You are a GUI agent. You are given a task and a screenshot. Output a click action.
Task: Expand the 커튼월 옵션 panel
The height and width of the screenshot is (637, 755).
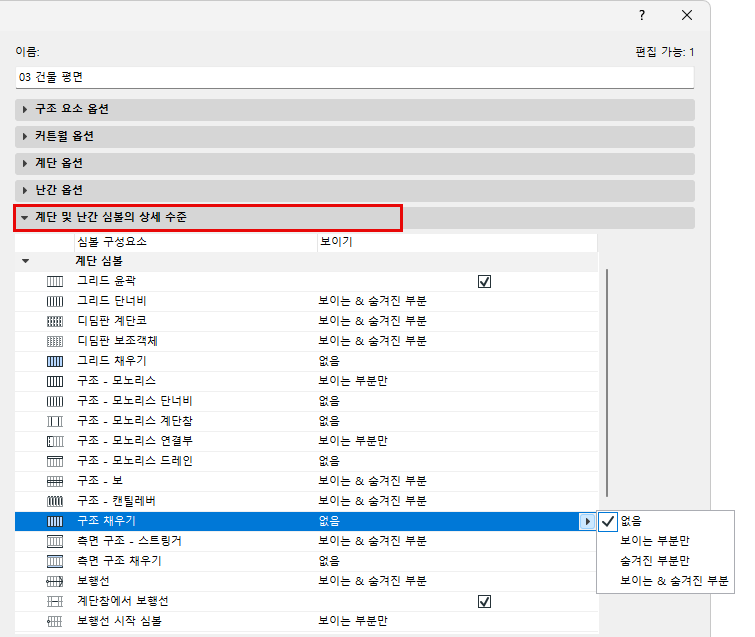[x=355, y=136]
